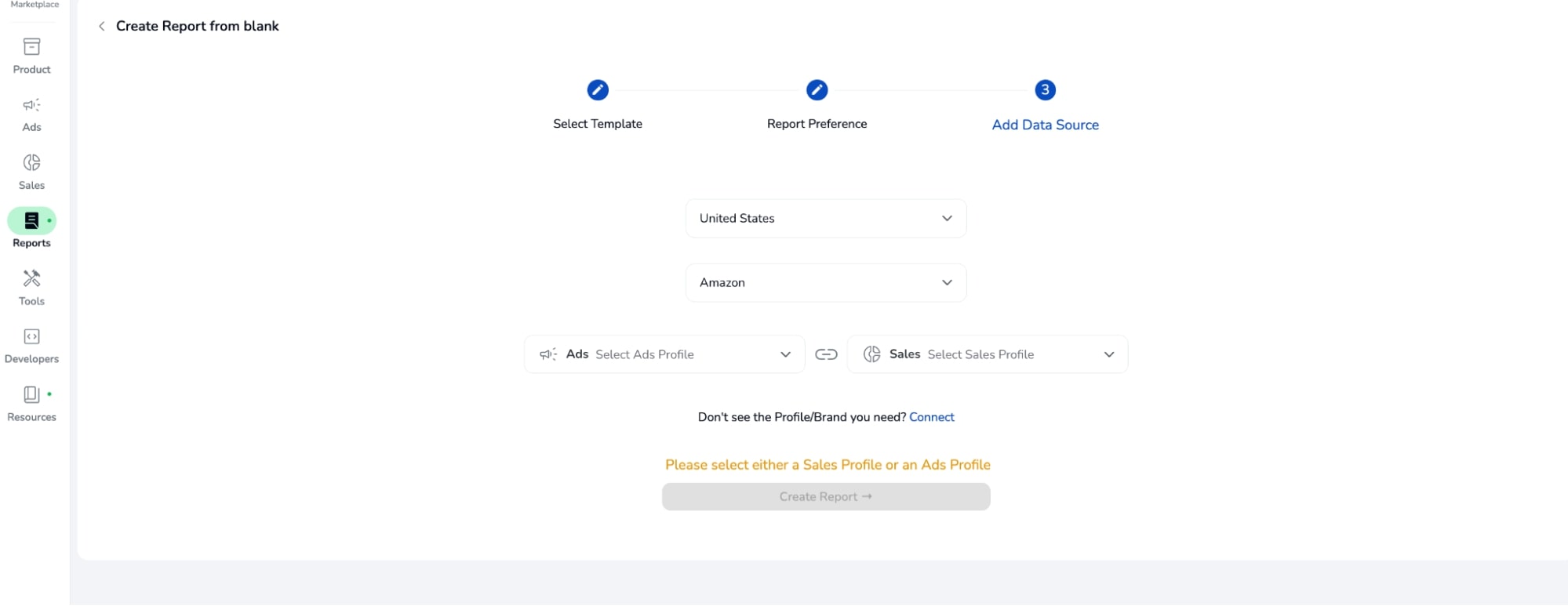Click the chevron of the Sales profile dropdown
Screen dimensions: 1568x606
[x=1109, y=354]
